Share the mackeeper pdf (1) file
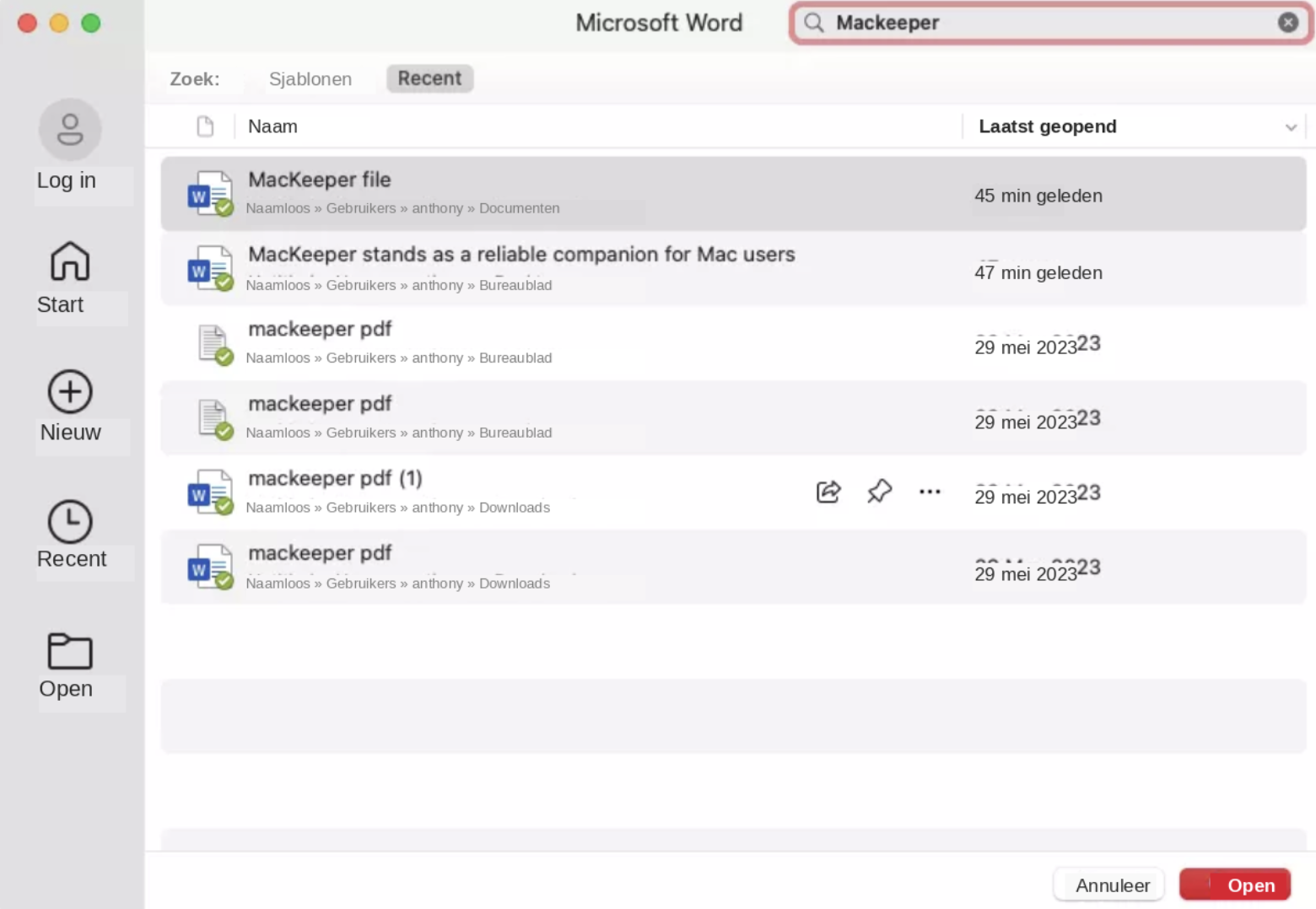 coord(828,492)
